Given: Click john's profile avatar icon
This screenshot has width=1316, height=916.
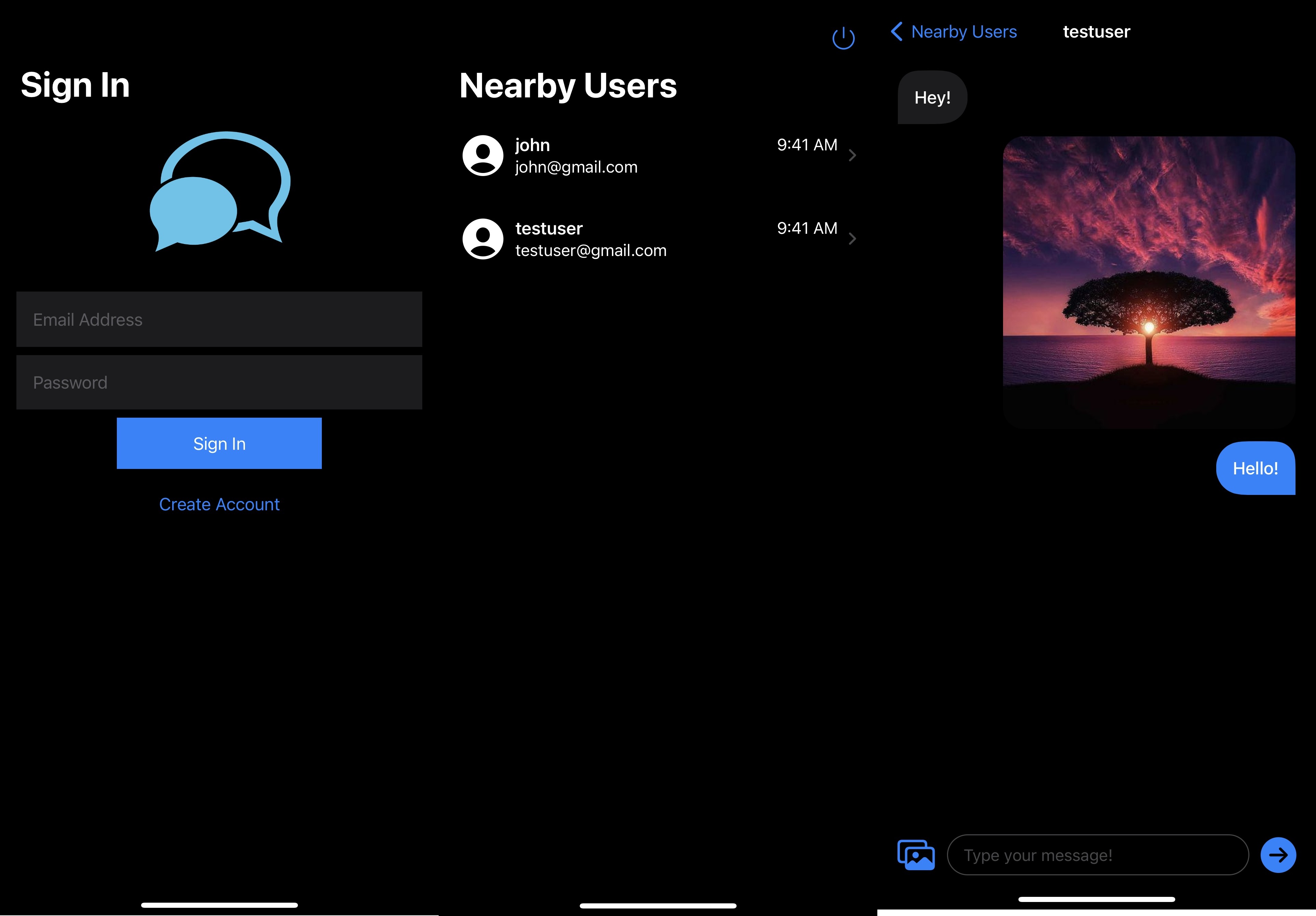Looking at the screenshot, I should tap(483, 156).
